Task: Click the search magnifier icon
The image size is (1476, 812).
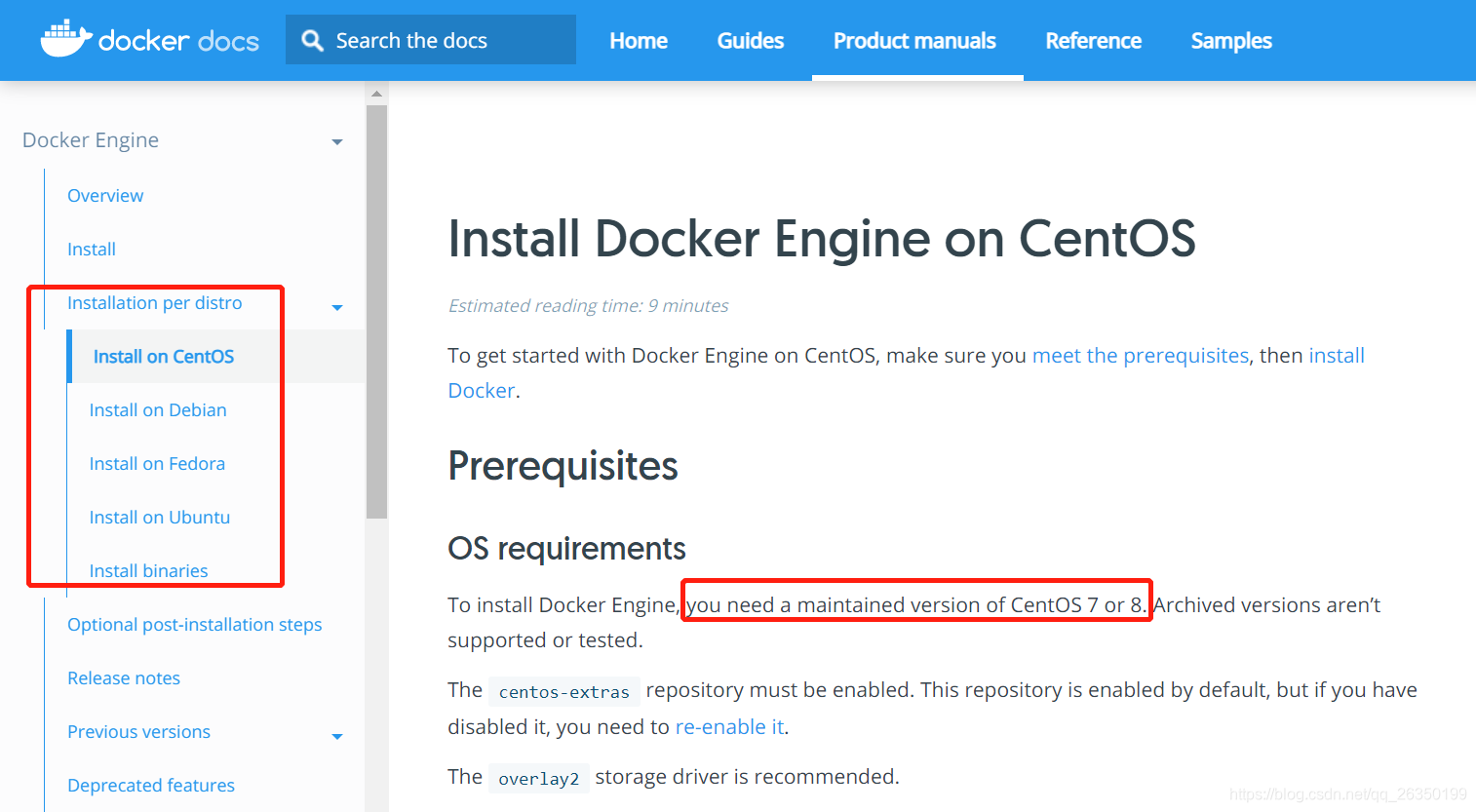Action: pyautogui.click(x=312, y=40)
